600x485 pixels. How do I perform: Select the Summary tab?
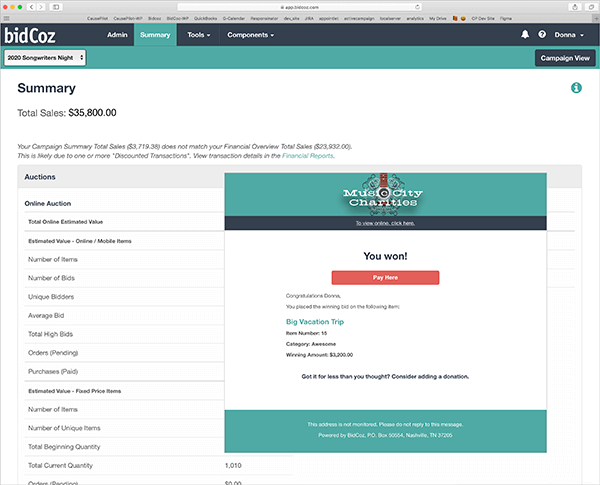(x=155, y=35)
